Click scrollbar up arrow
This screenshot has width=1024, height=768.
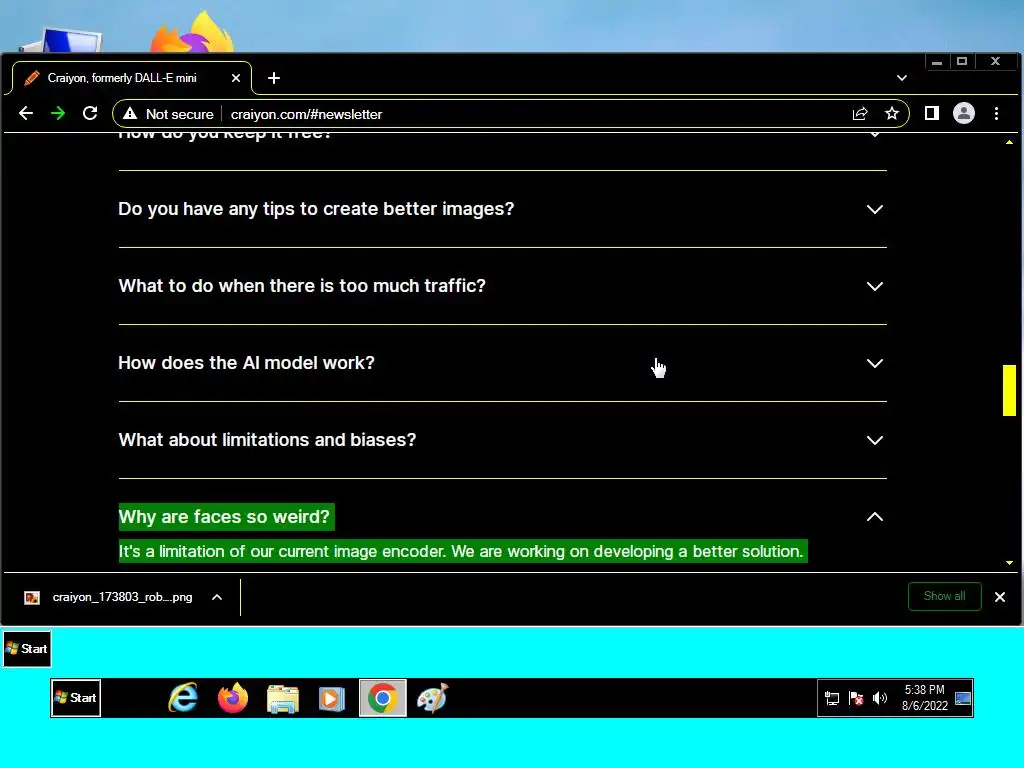click(1009, 142)
